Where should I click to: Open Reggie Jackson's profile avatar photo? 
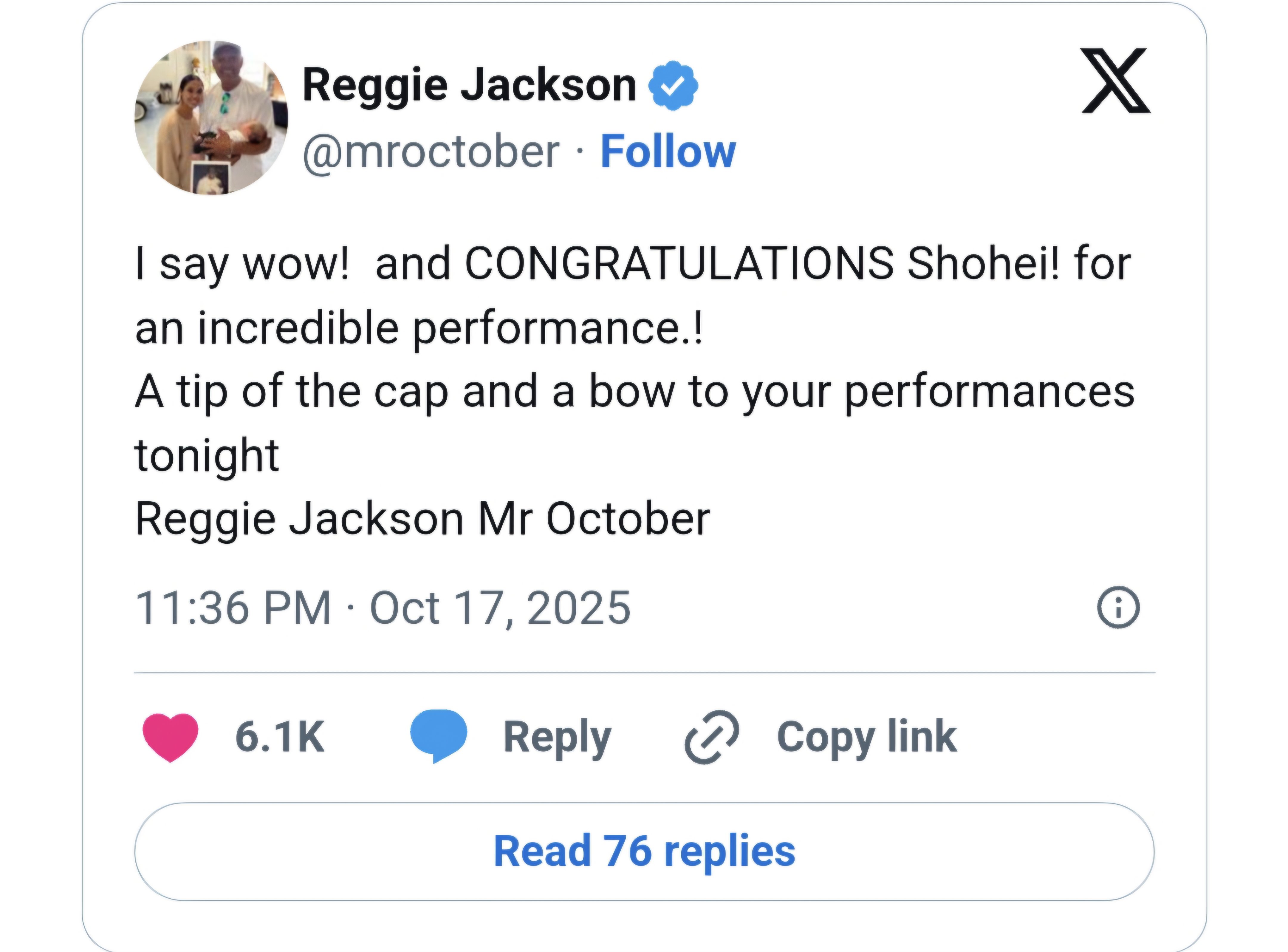(x=211, y=118)
